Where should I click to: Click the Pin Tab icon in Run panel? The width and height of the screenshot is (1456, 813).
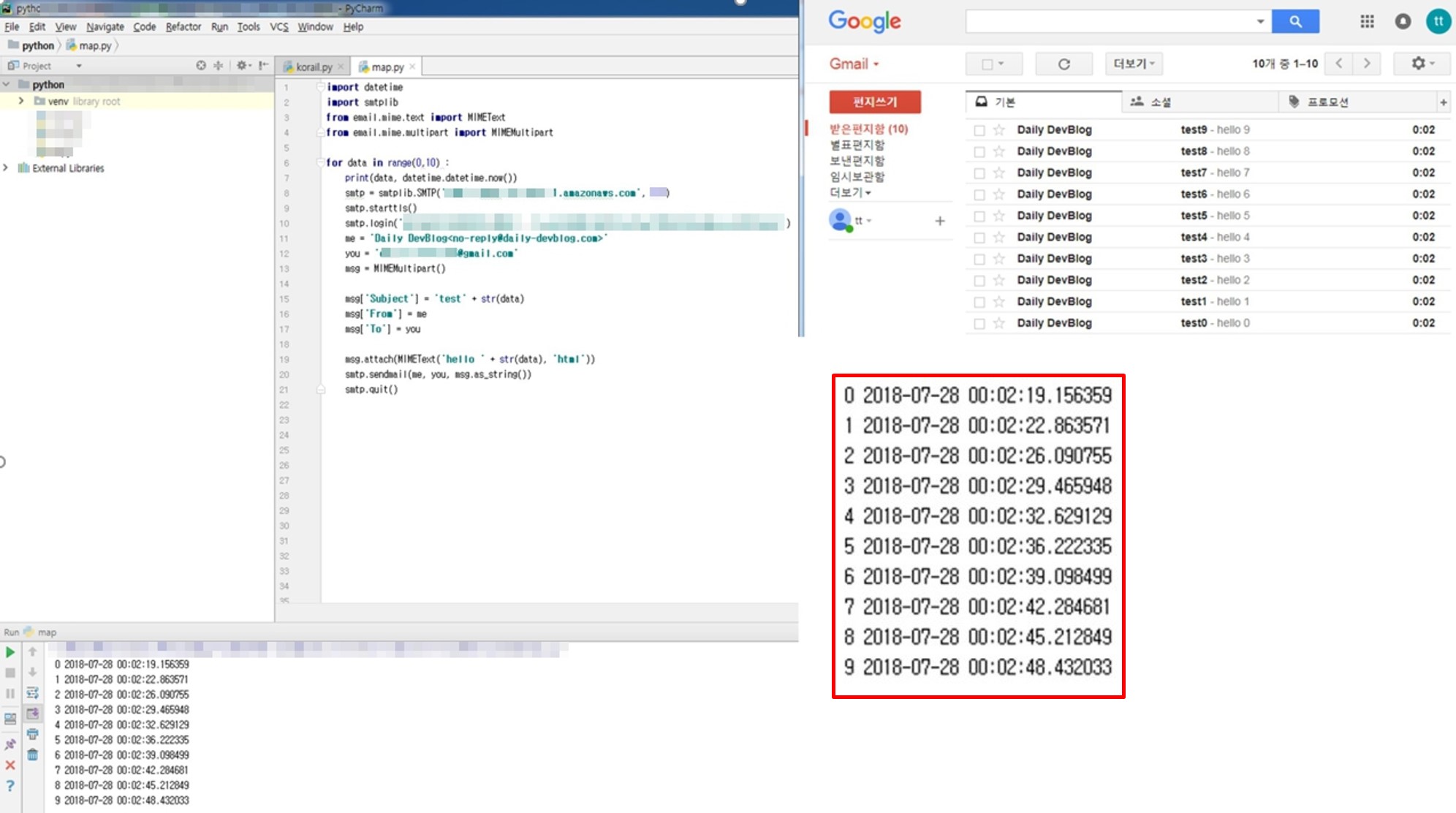pos(10,744)
